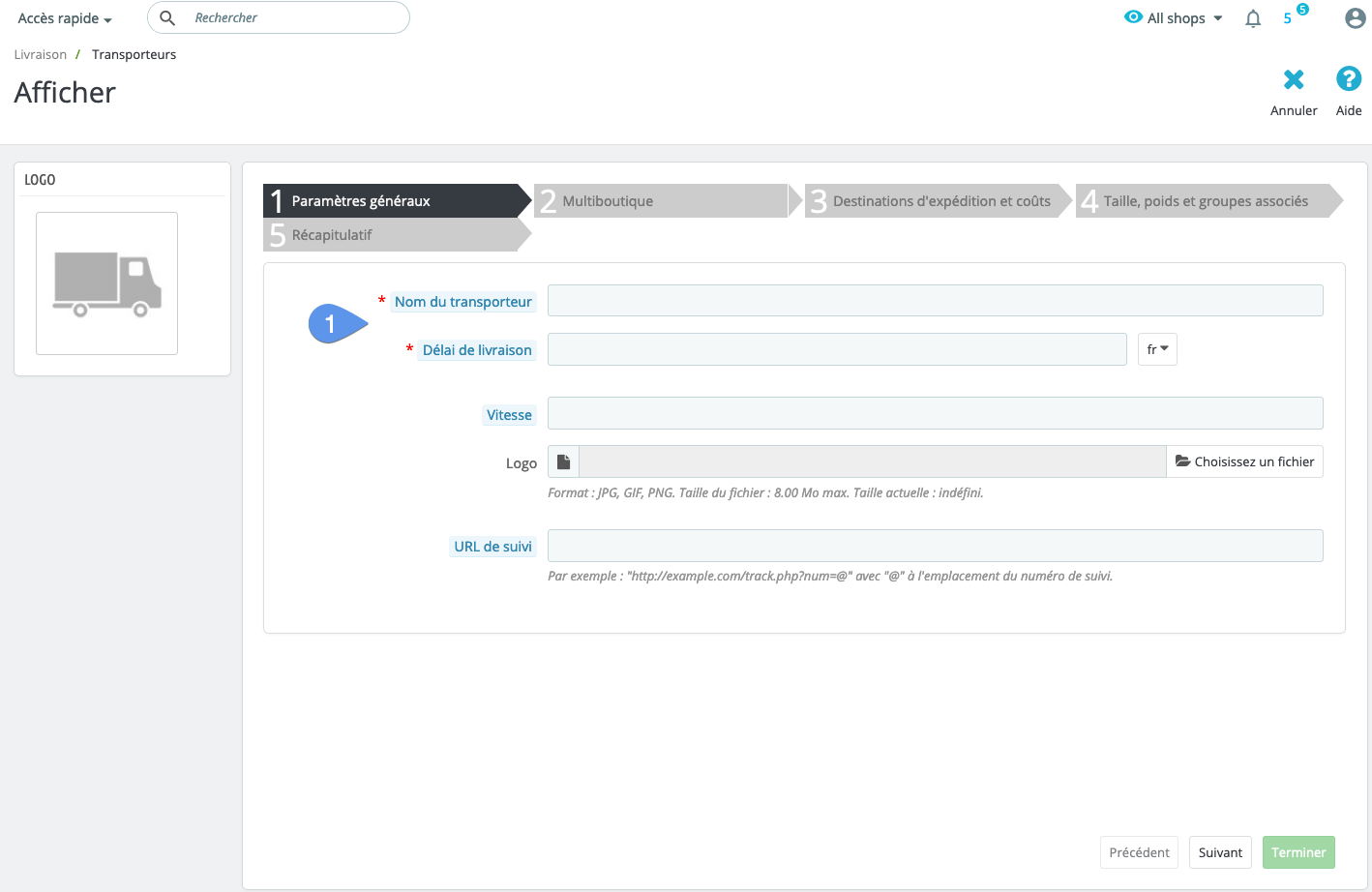Viewport: 1372px width, 892px height.
Task: Click Choisissez un fichier button
Action: click(1244, 462)
